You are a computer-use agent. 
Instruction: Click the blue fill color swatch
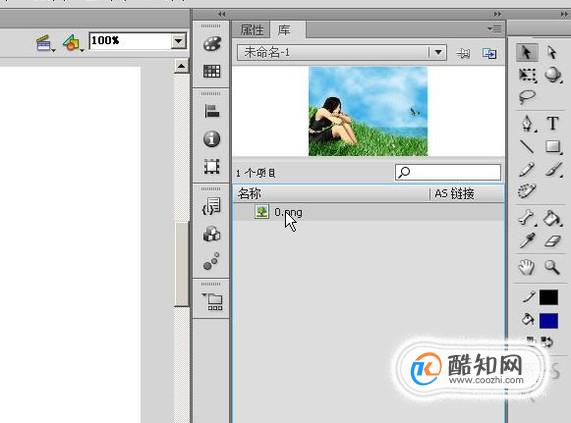pos(548,321)
